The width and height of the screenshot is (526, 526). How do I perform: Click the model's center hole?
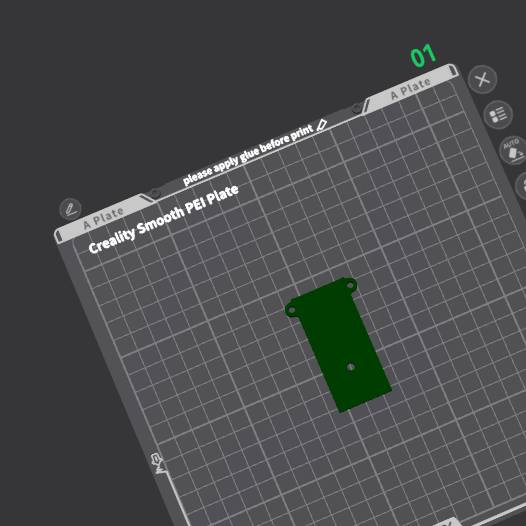[x=351, y=367]
